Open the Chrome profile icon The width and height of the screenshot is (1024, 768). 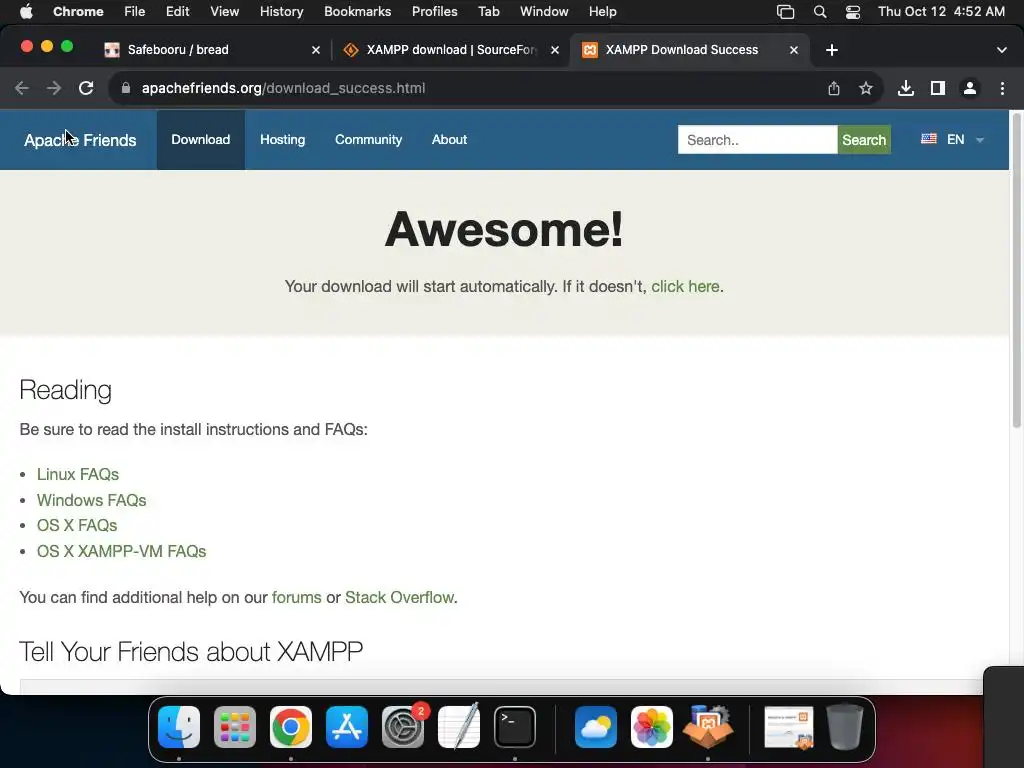click(x=970, y=88)
